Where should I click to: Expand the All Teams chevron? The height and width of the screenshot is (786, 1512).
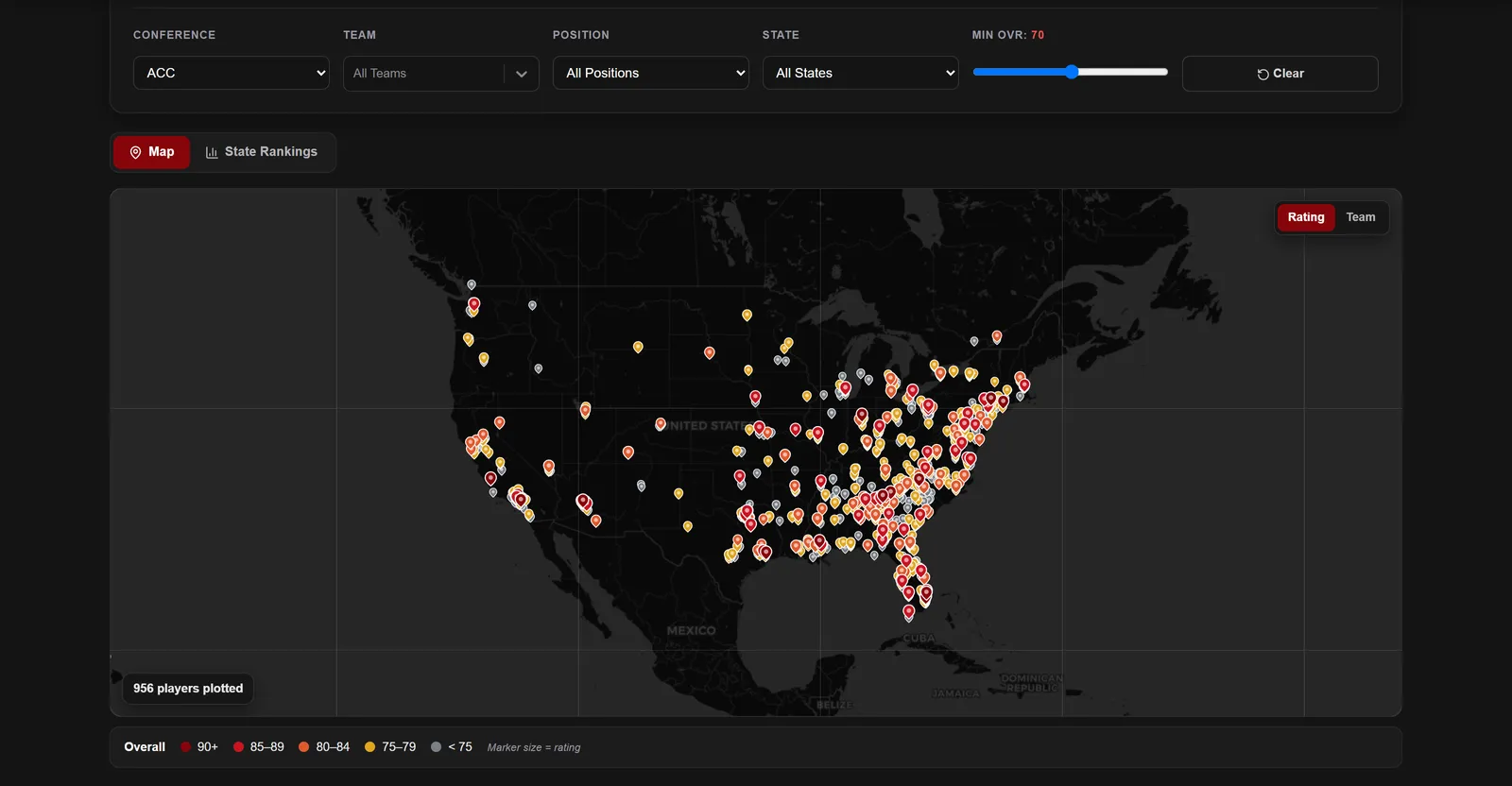(x=522, y=74)
